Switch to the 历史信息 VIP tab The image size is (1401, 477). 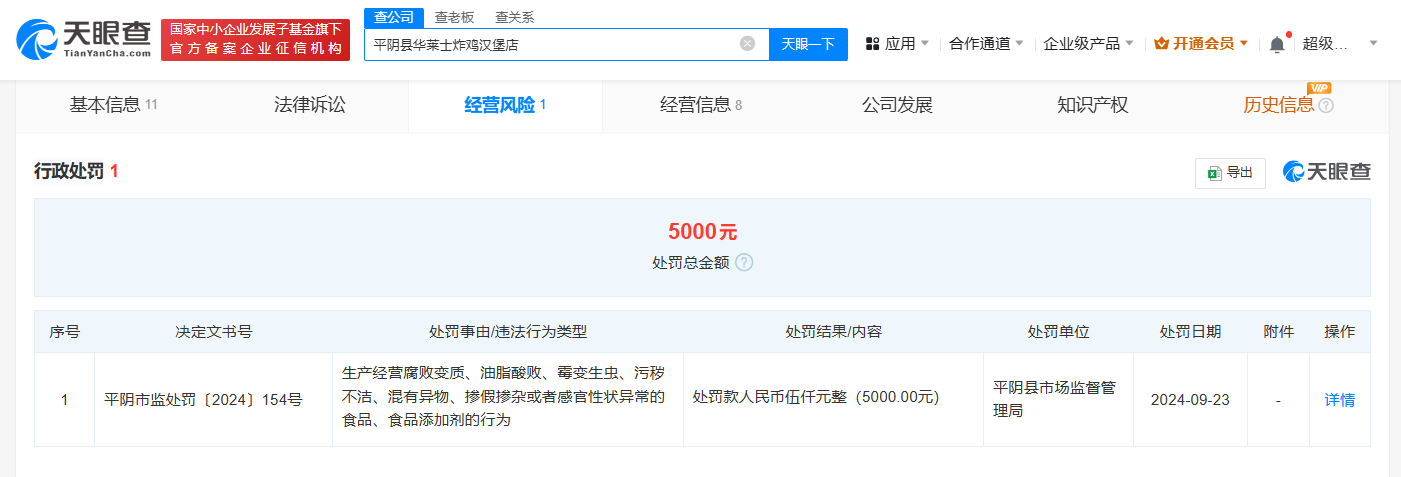(1288, 105)
